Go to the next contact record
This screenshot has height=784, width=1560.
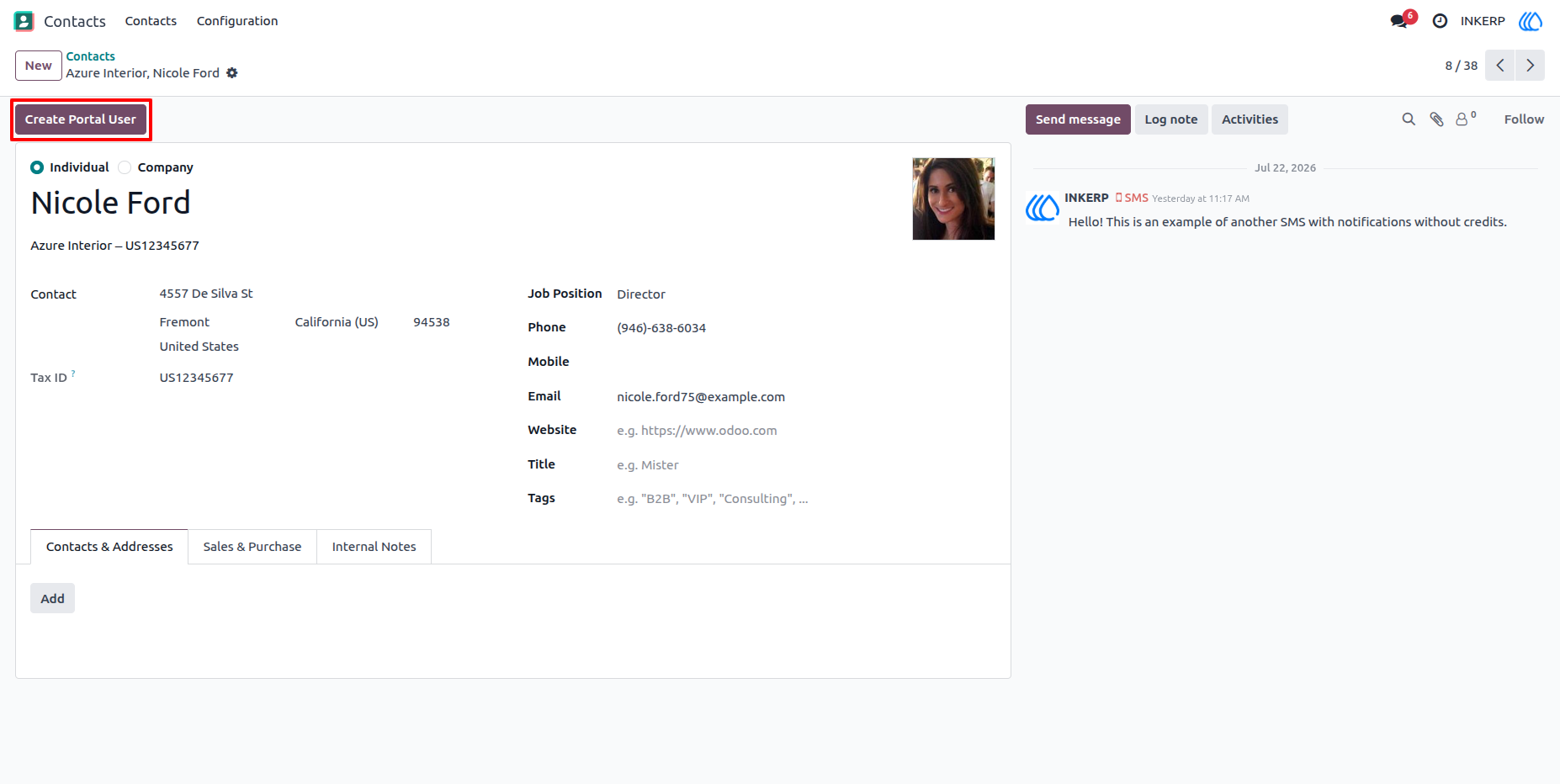[1530, 66]
